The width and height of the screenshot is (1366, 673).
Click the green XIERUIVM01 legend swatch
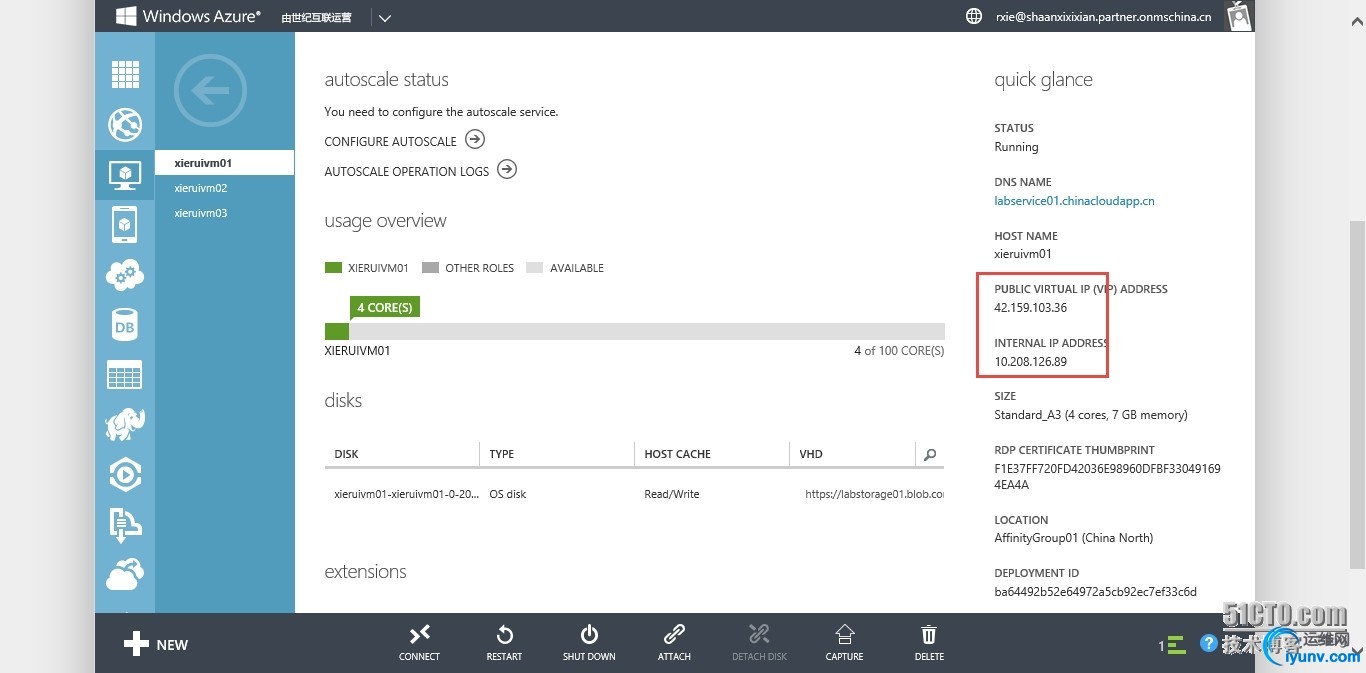[x=333, y=268]
